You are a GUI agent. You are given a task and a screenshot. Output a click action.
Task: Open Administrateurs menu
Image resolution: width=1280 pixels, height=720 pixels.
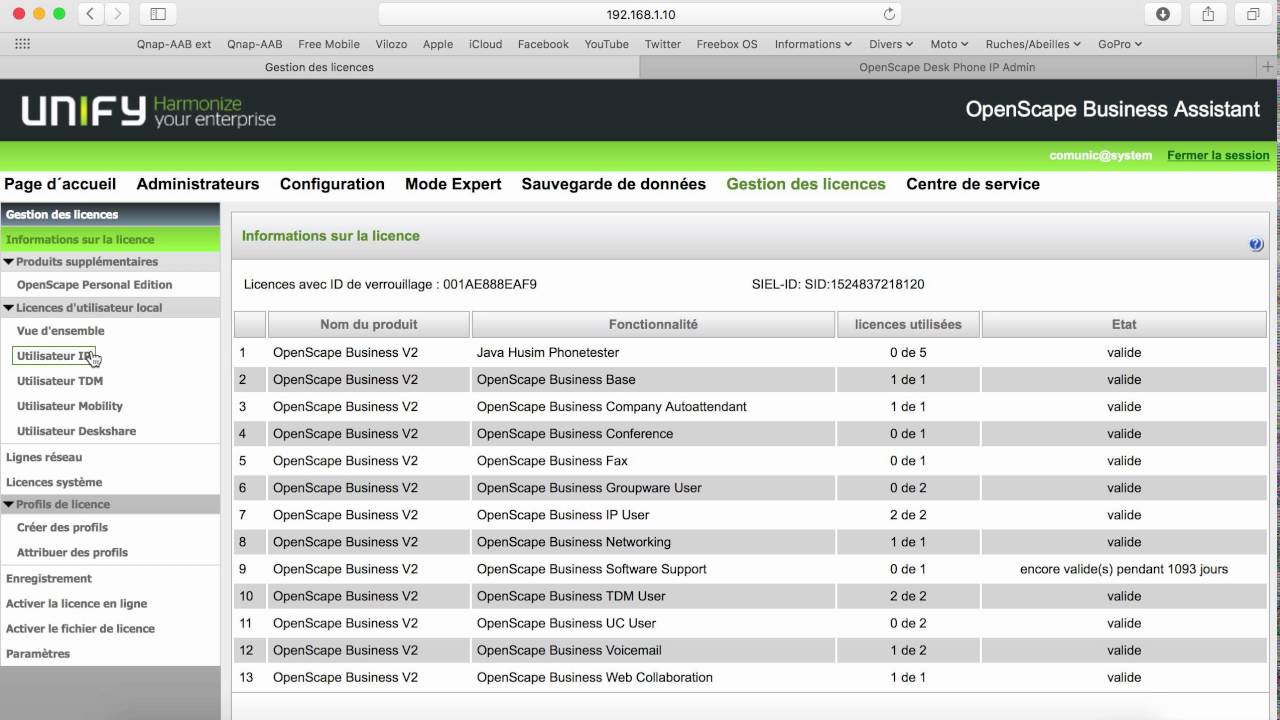(x=198, y=184)
